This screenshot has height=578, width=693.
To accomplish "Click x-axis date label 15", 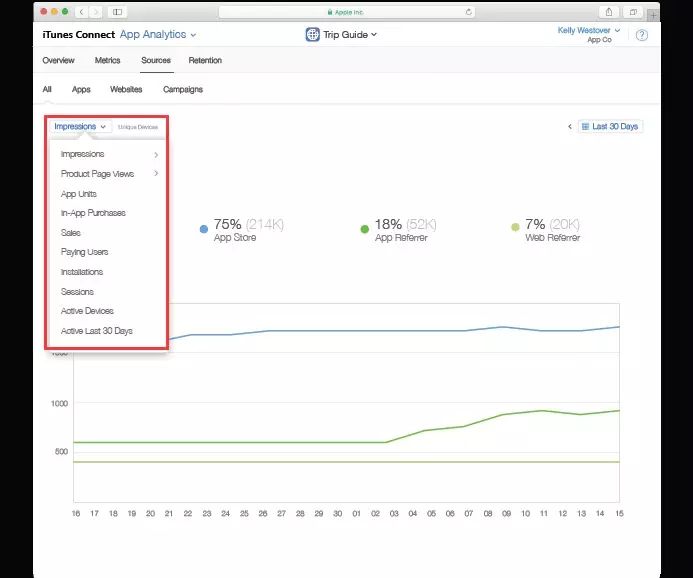I will tap(619, 513).
